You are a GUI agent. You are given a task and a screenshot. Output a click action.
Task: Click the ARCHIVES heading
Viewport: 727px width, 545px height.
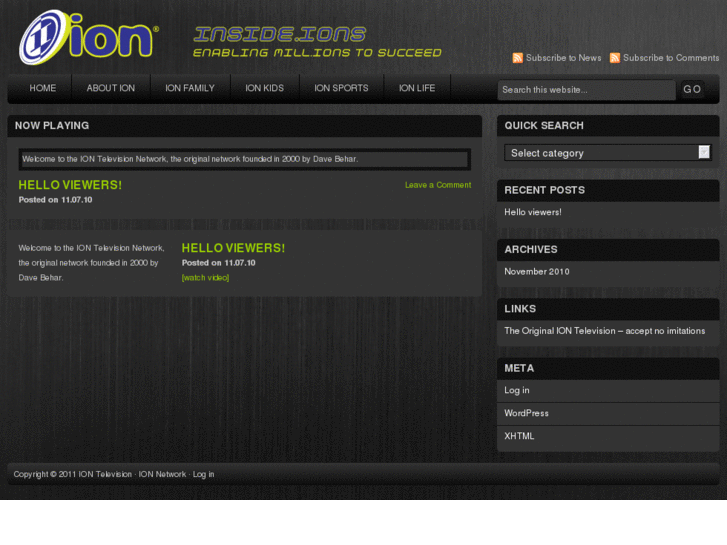coord(531,250)
